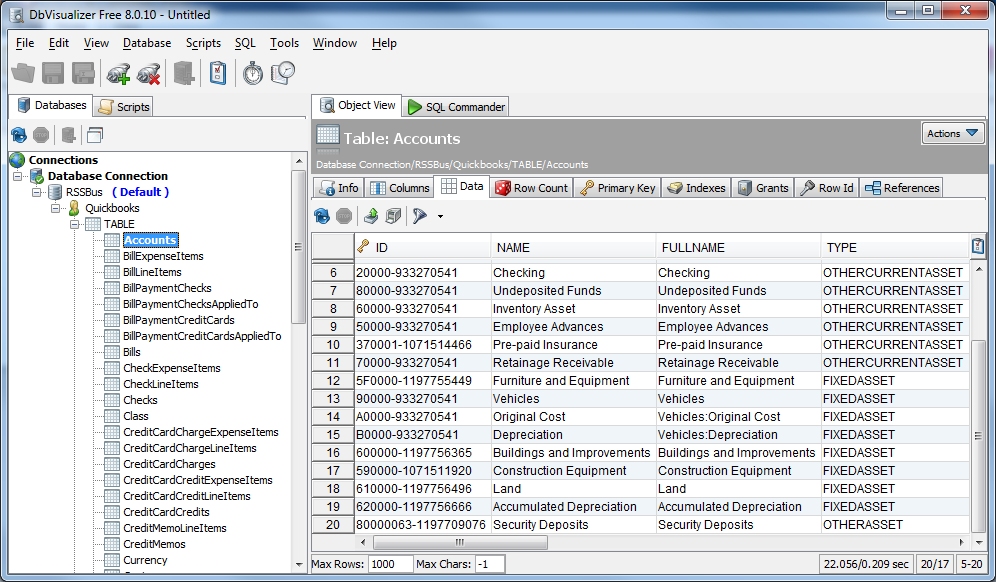This screenshot has height=582, width=996.
Task: Click the Security Deposits name cell
Action: [573, 525]
